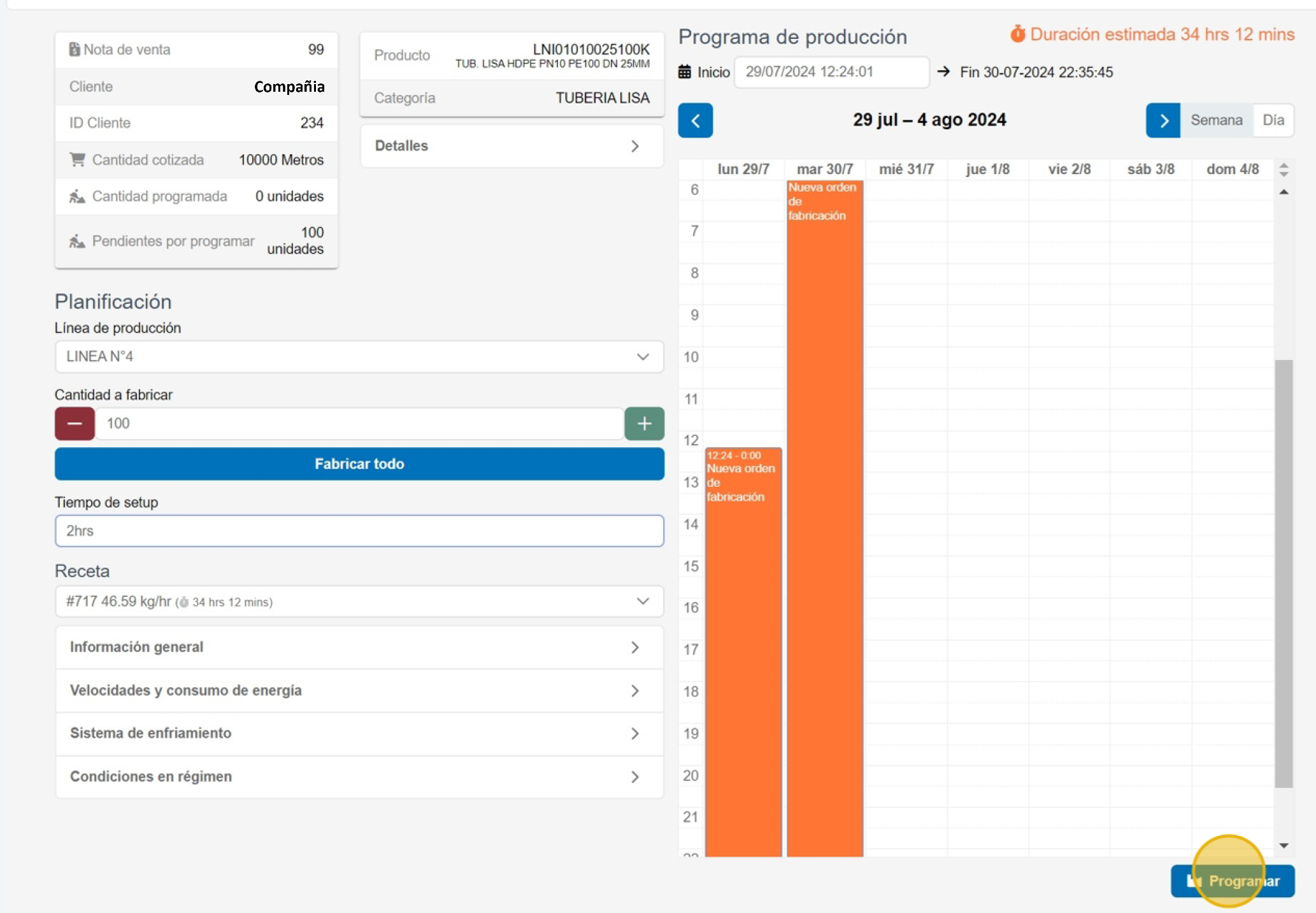
Task: Open the Receta dropdown
Action: pyautogui.click(x=359, y=601)
